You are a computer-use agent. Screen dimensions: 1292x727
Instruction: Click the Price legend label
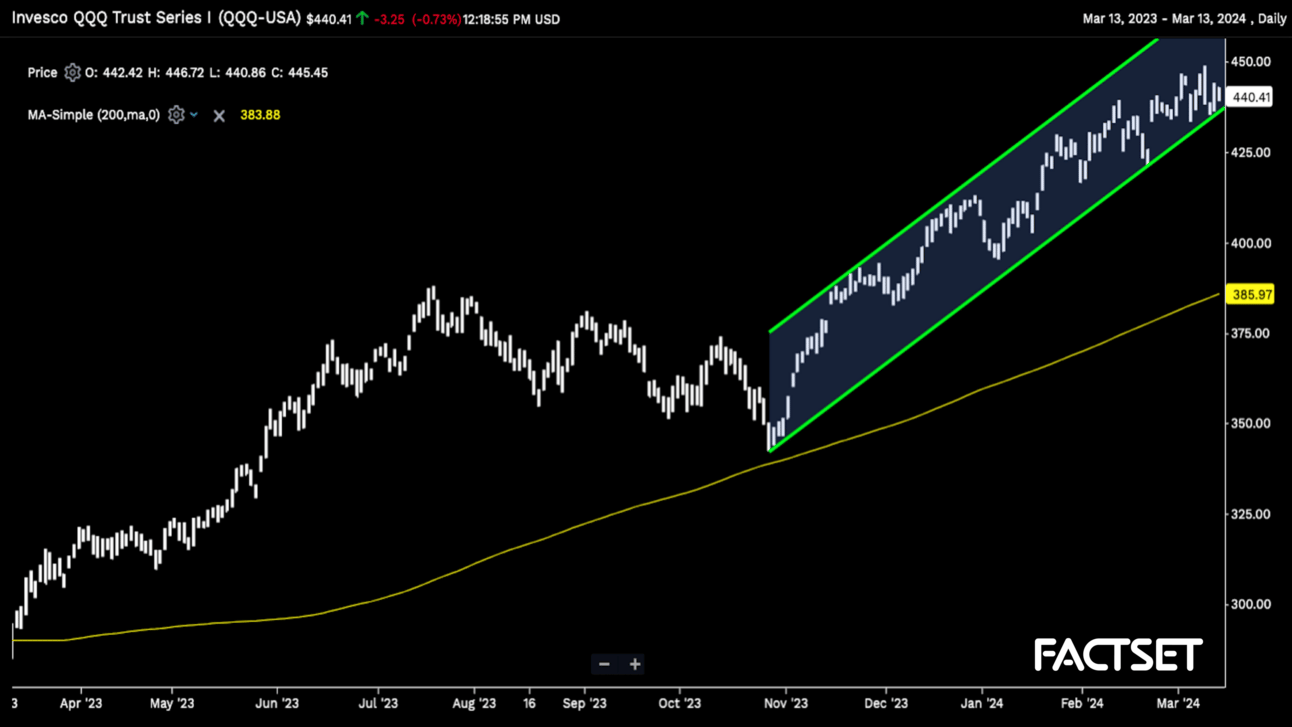42,72
